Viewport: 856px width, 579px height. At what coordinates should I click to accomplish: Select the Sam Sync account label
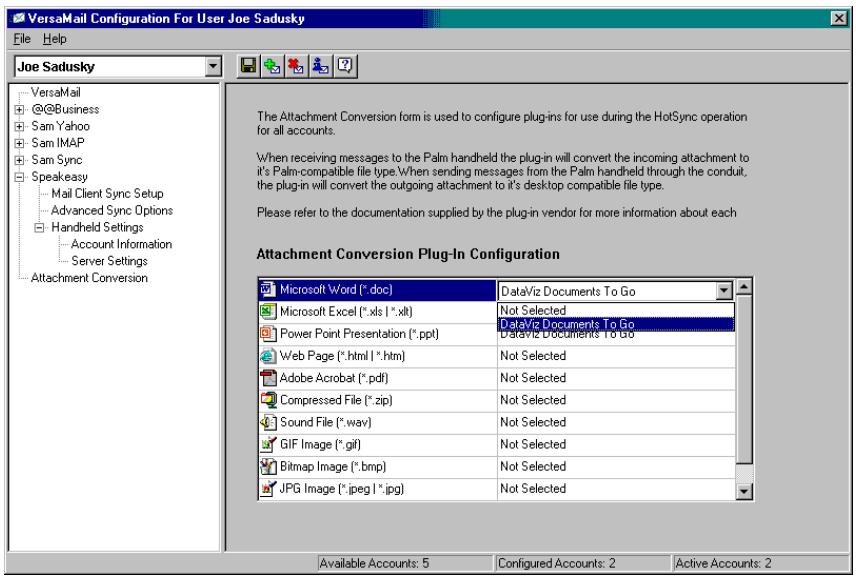[x=57, y=160]
